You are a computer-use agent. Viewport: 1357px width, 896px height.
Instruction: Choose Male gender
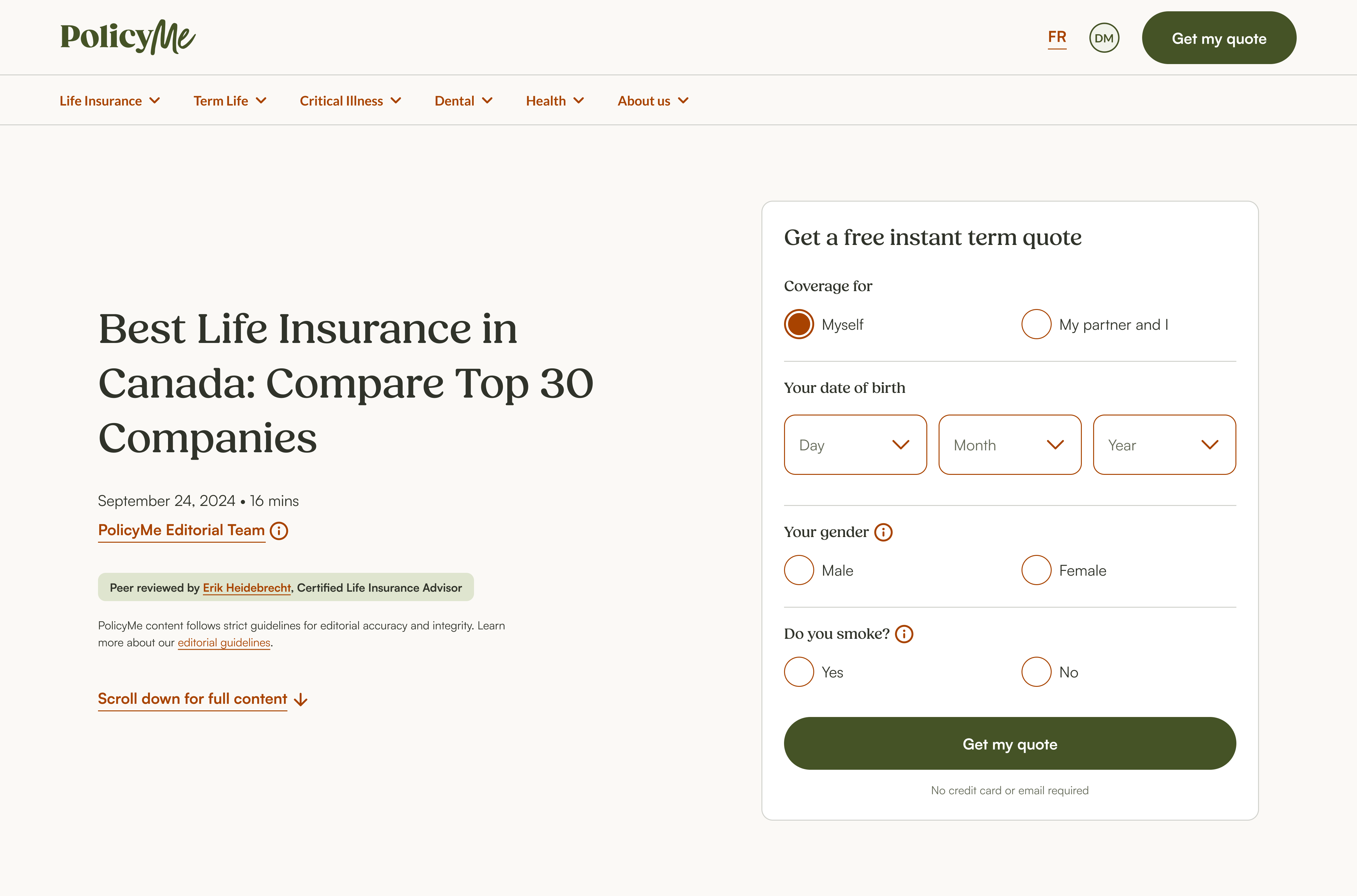pyautogui.click(x=799, y=570)
